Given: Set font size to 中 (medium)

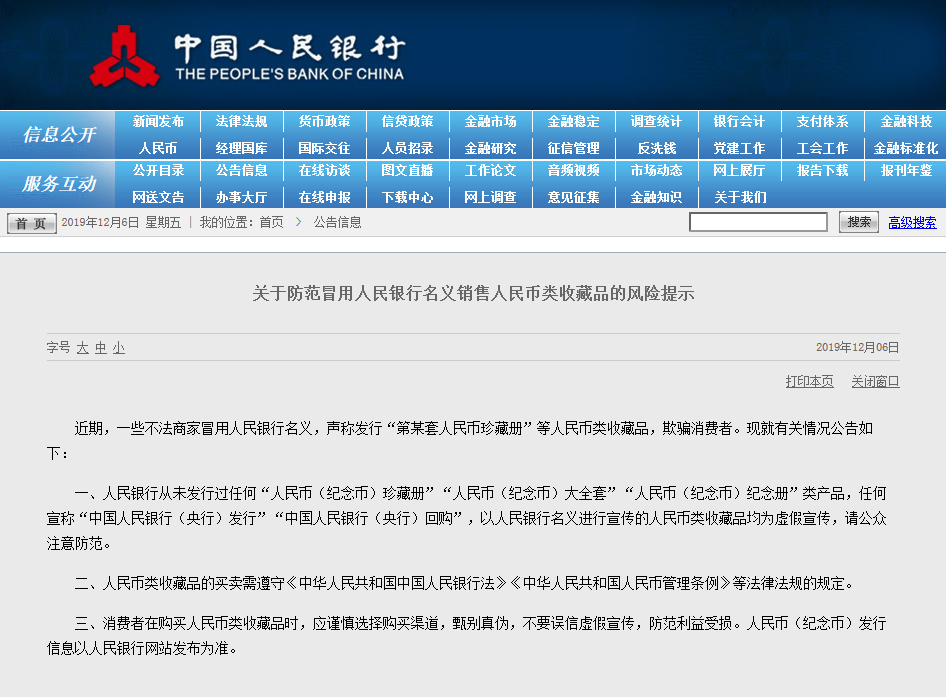Looking at the screenshot, I should [x=101, y=348].
